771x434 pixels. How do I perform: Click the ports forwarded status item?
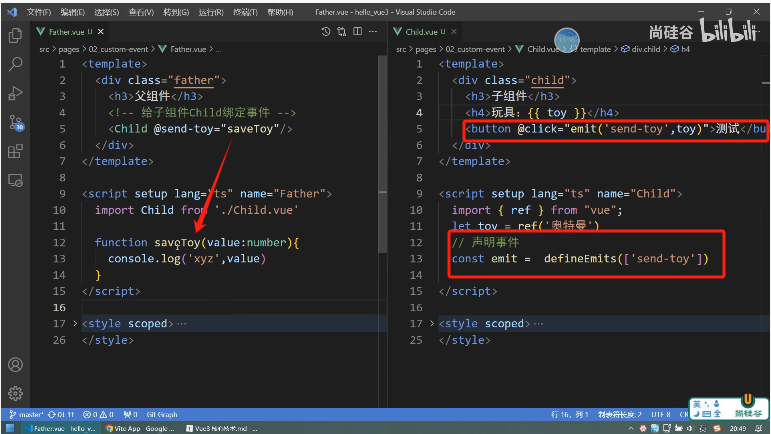[130, 414]
